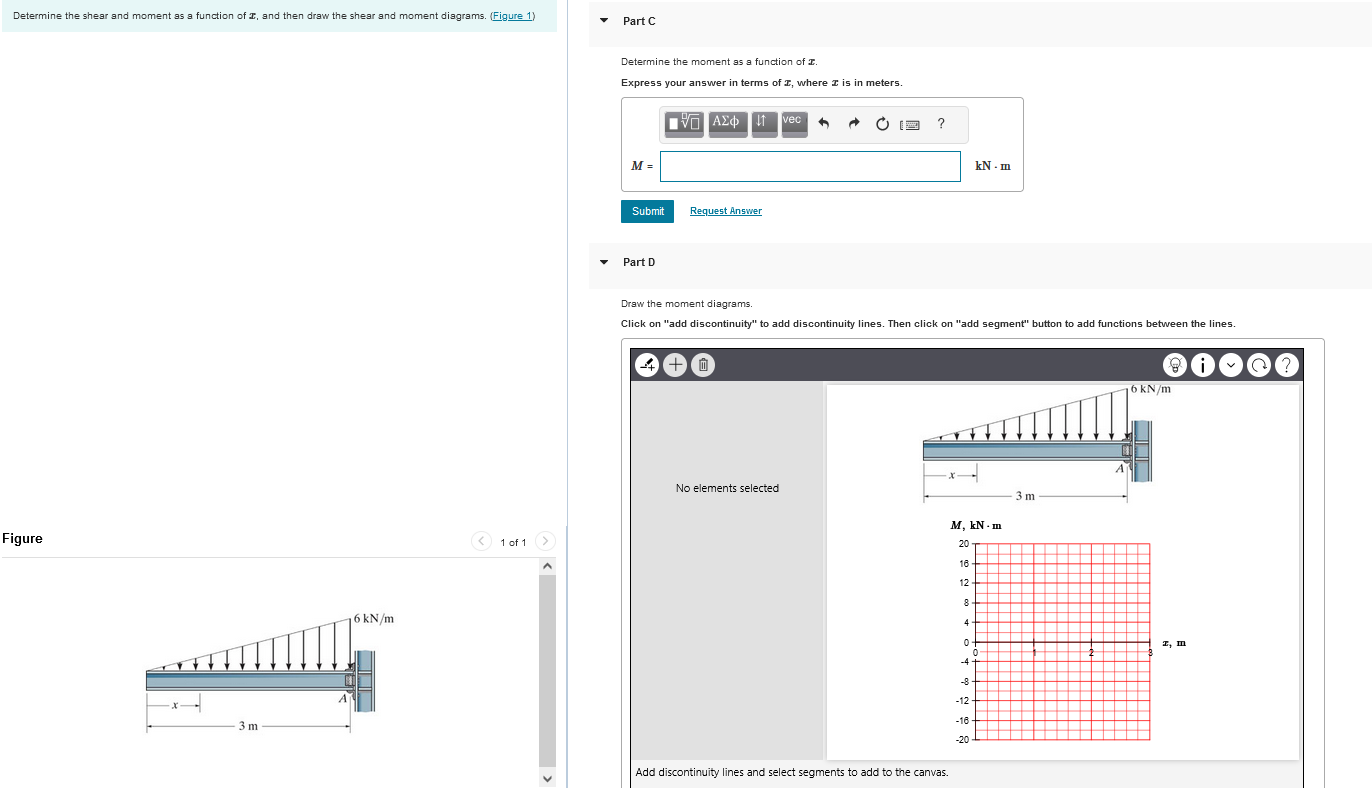Screen dimensions: 1372x788
Task: Collapse the Part C section
Action: (603, 21)
